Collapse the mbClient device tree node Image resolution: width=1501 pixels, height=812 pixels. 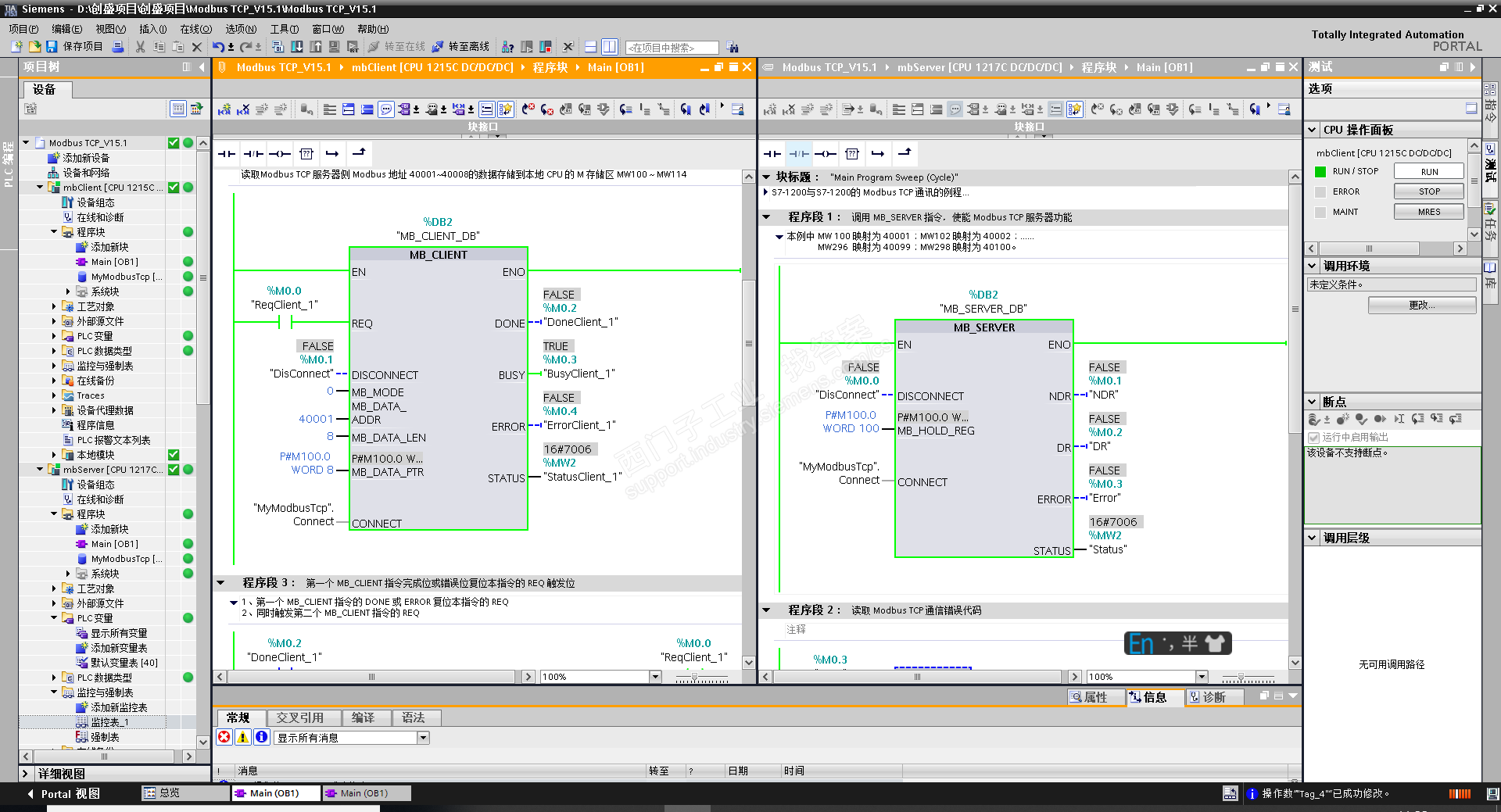(40, 188)
